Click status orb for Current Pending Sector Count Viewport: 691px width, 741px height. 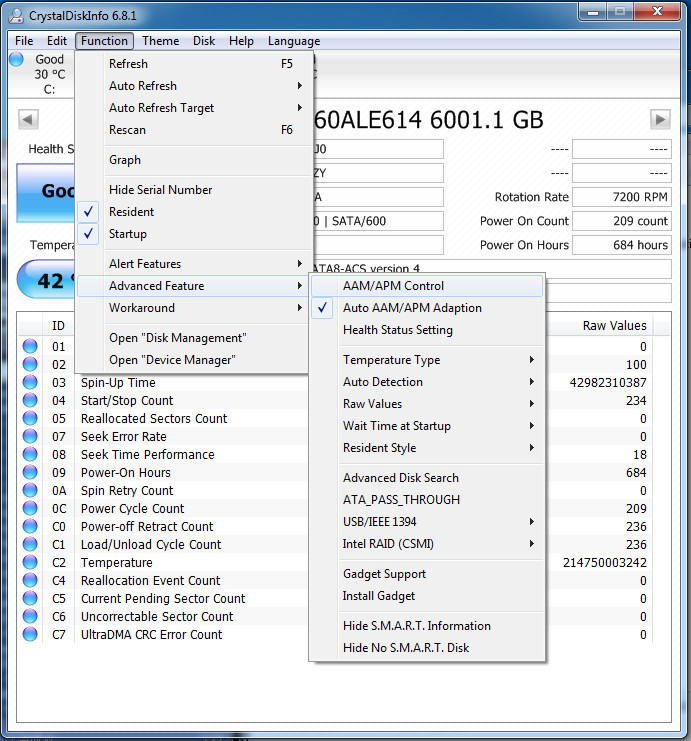30,598
